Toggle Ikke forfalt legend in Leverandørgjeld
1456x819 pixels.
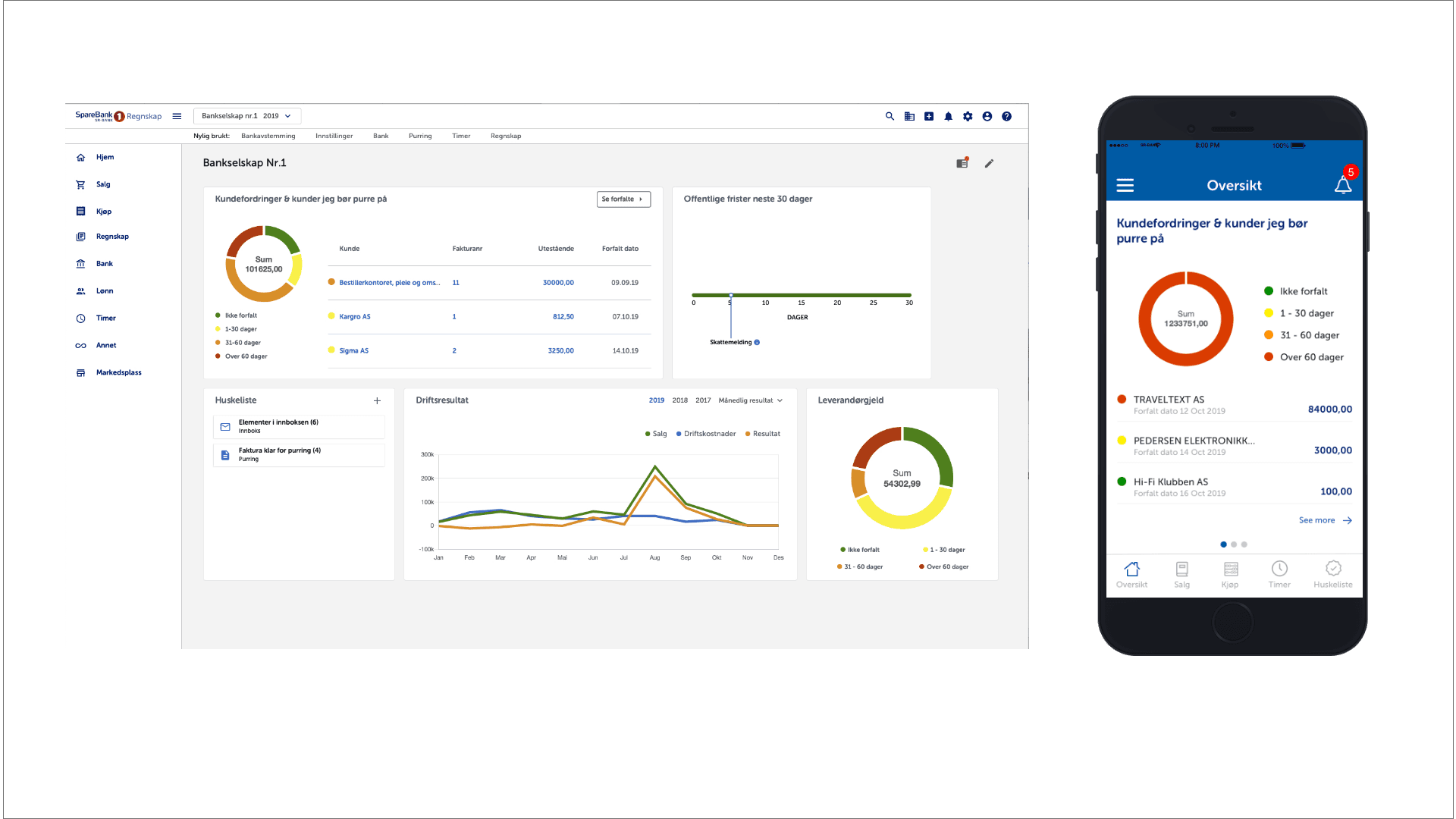click(860, 550)
